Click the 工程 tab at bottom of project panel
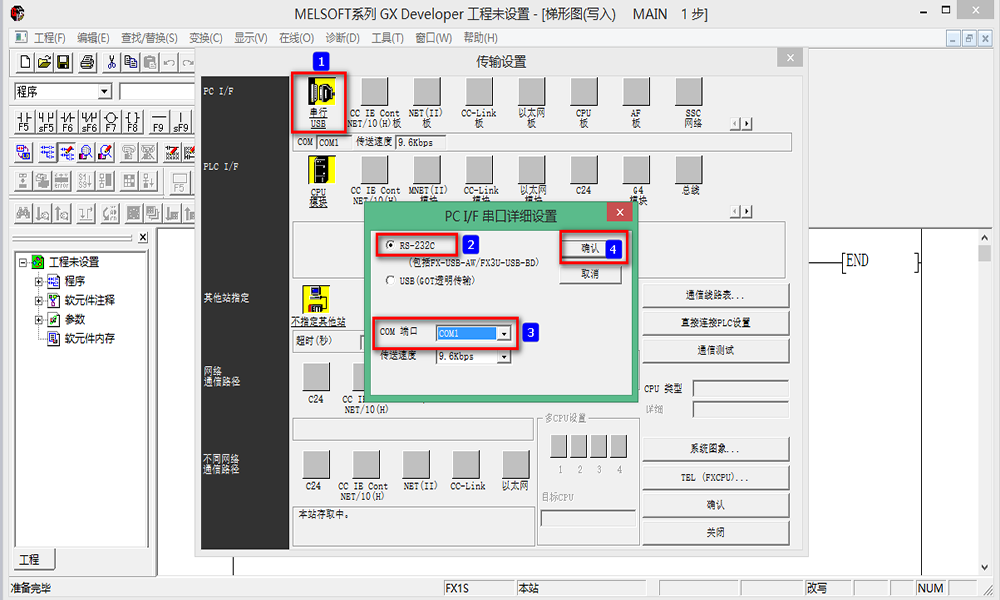 pyautogui.click(x=29, y=559)
